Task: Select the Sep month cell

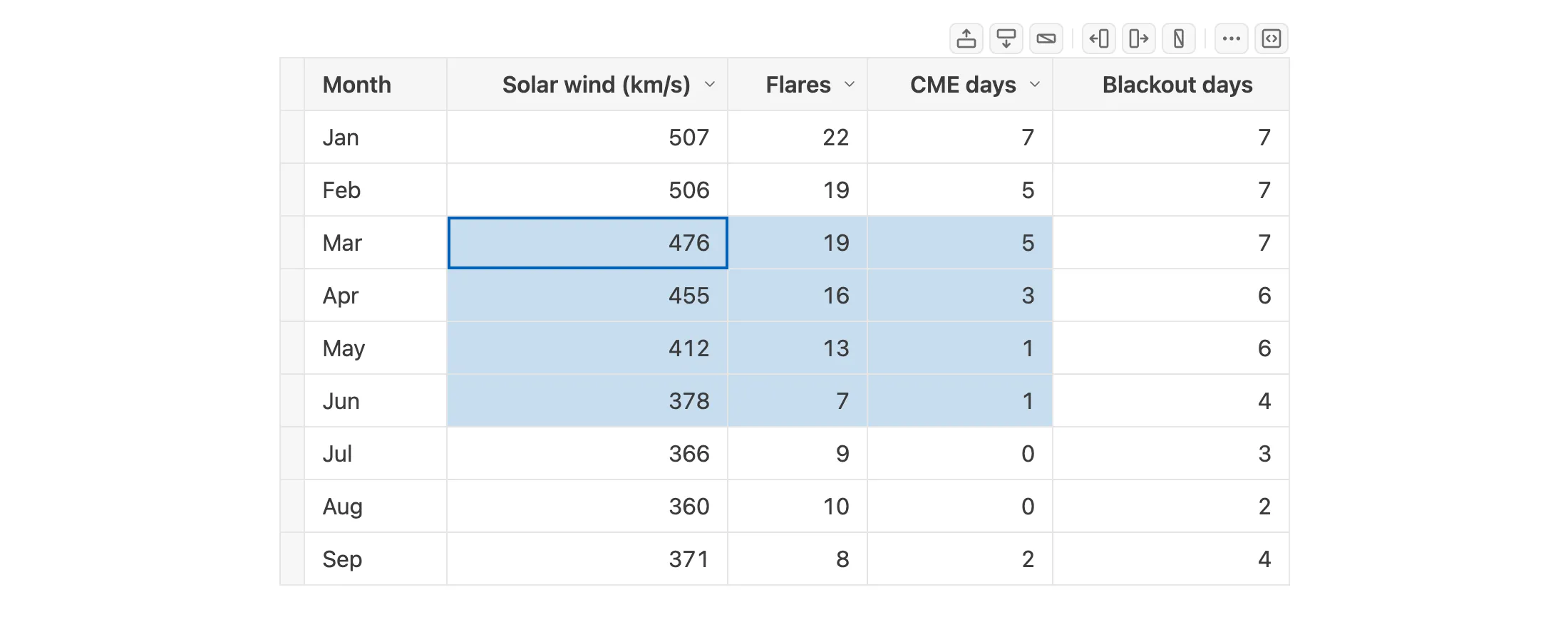Action: click(376, 559)
